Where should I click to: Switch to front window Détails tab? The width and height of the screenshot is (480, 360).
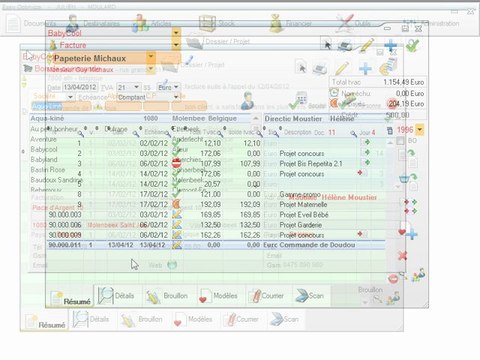click(x=117, y=295)
